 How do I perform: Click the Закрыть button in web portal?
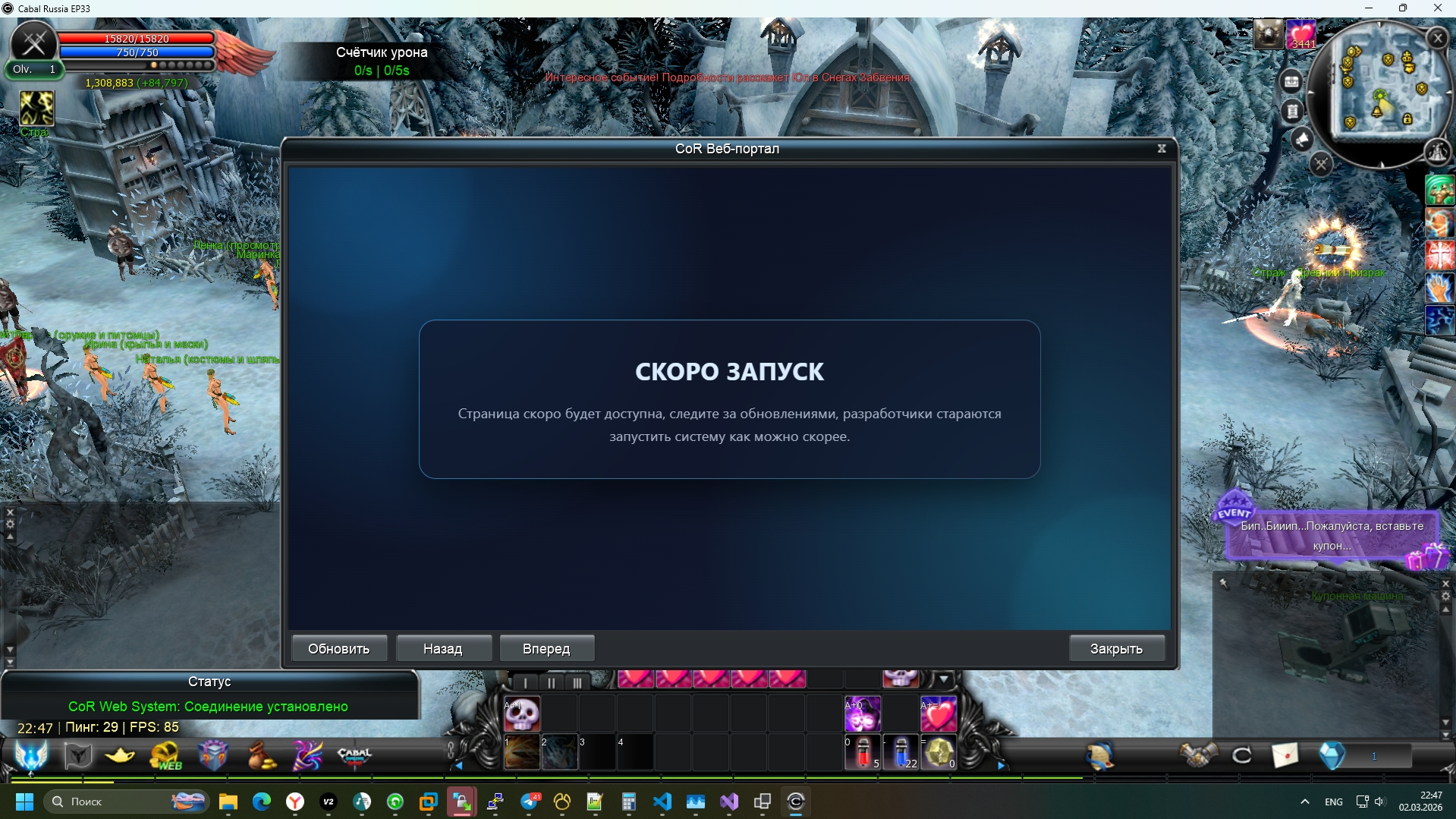pos(1115,648)
